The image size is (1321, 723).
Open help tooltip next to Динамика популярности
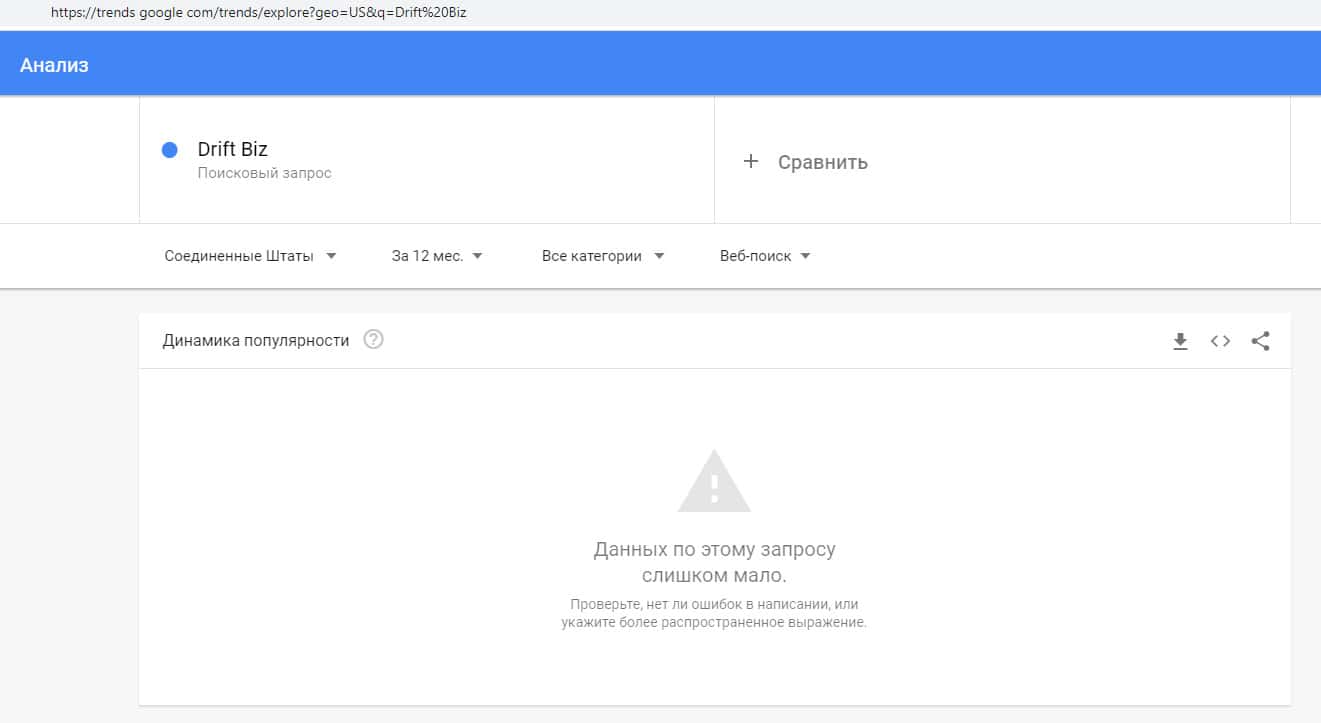click(x=374, y=339)
